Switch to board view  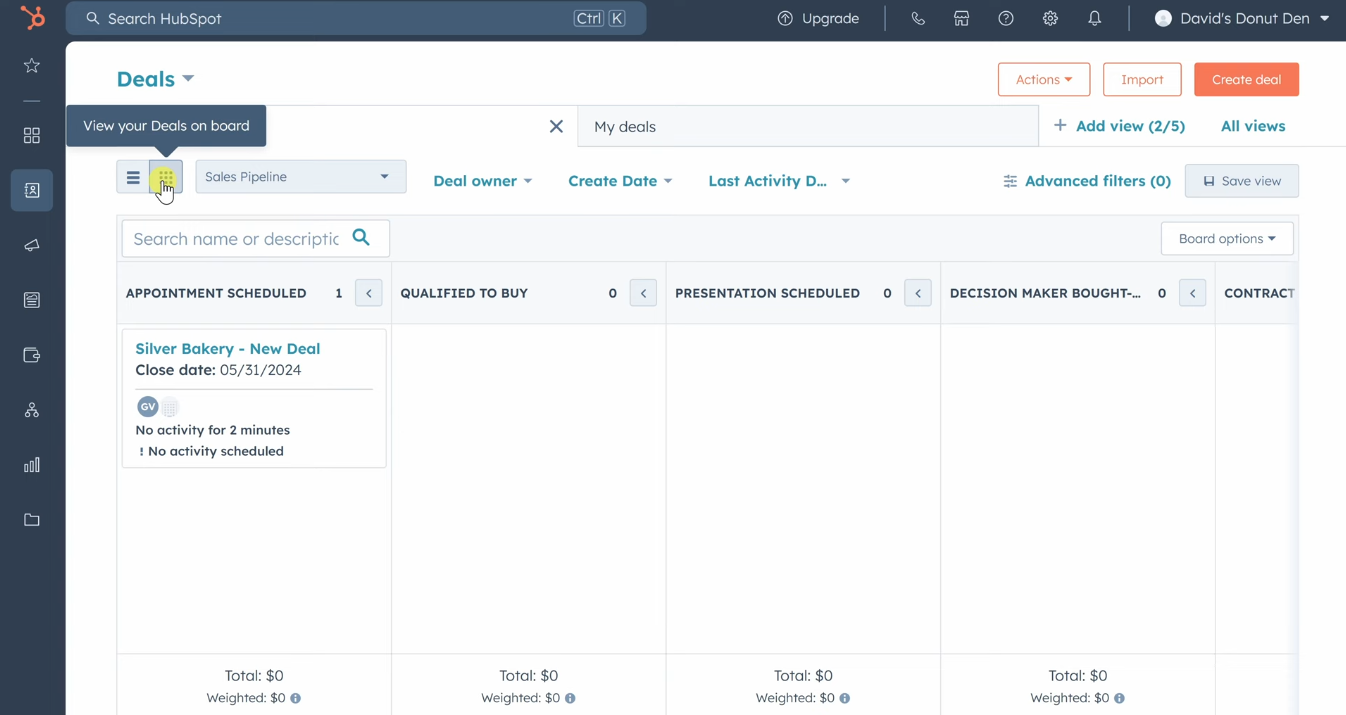pyautogui.click(x=166, y=178)
